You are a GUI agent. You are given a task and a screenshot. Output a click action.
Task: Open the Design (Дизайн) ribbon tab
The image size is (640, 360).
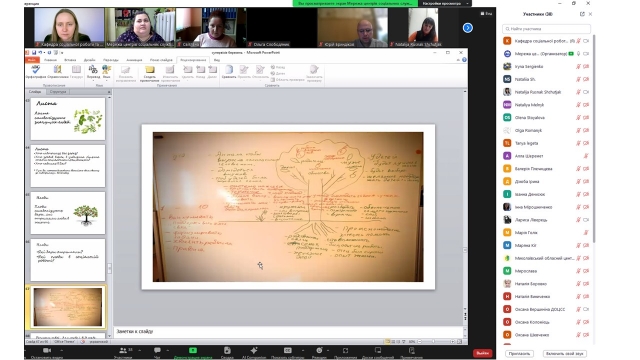point(89,60)
